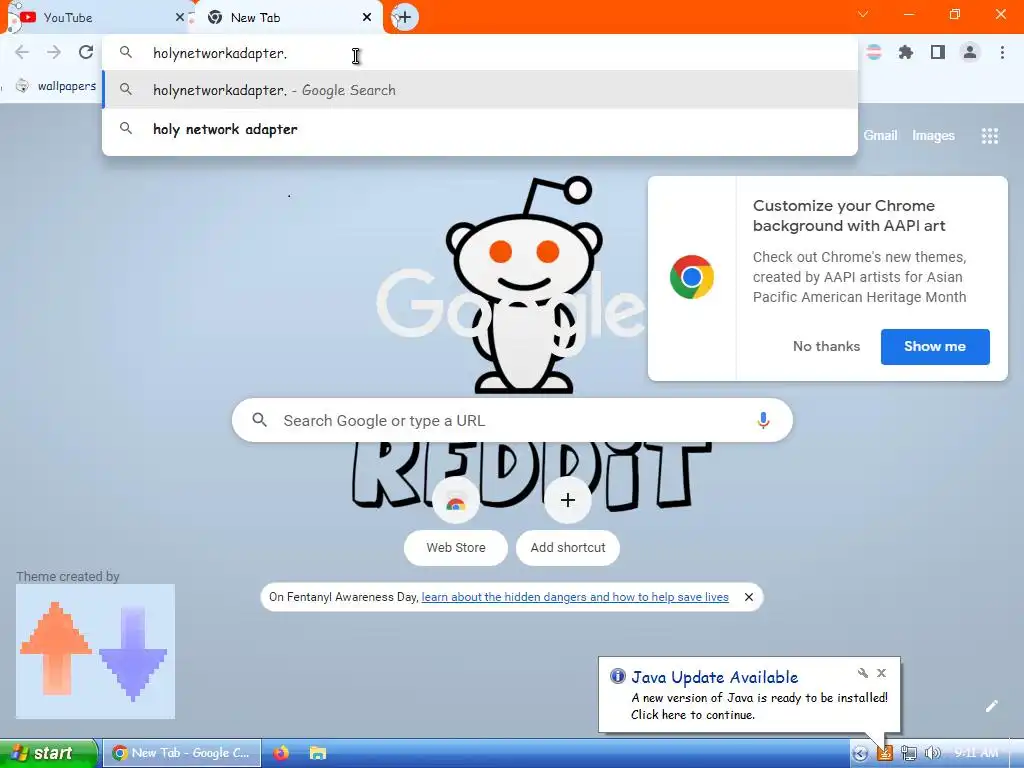Open the Java balloon wrench options
This screenshot has height=768, width=1024.
point(863,673)
